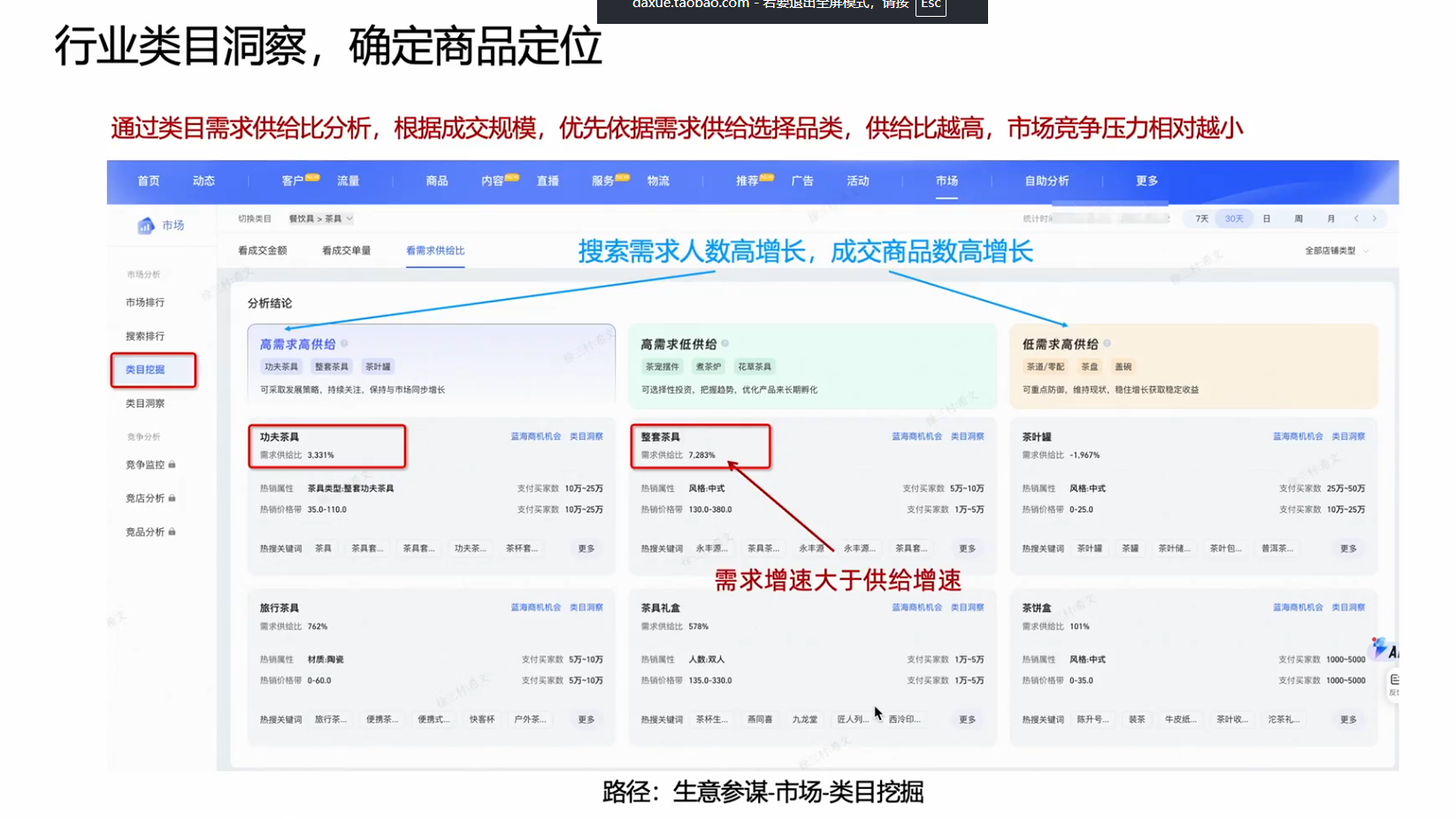
Task: Open the 餐饮具 > 茶具 category dropdown
Action: [320, 218]
